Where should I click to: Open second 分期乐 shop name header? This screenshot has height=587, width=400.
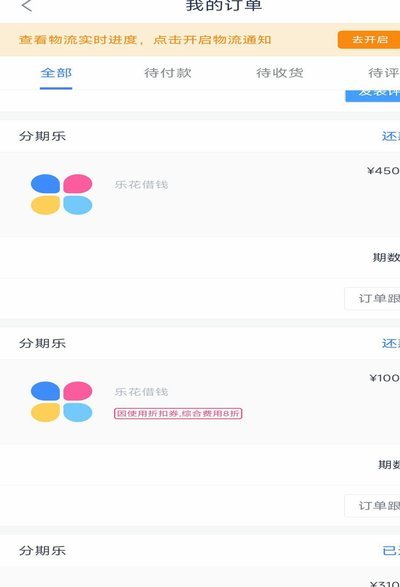[42, 343]
